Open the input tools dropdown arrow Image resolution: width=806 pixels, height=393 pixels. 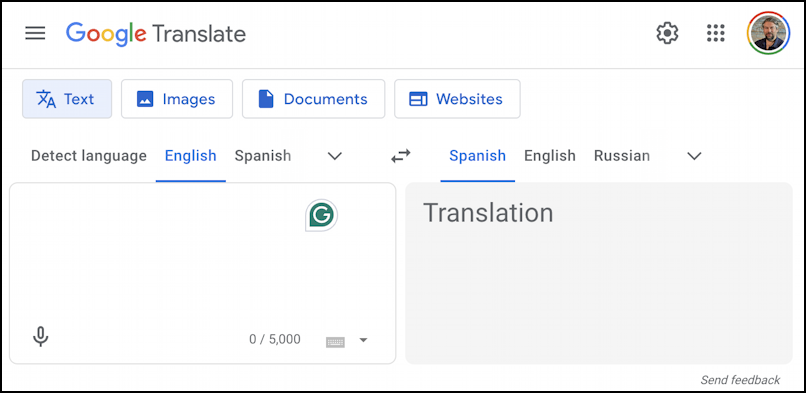pos(363,340)
